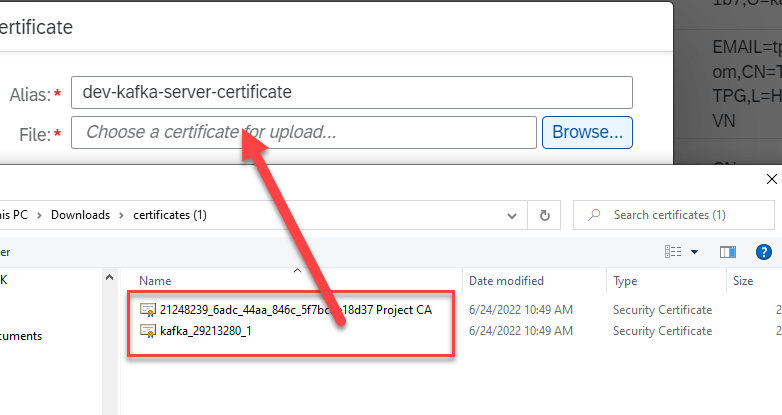Select the Project CA certificate file
782x415 pixels.
pyautogui.click(x=295, y=310)
